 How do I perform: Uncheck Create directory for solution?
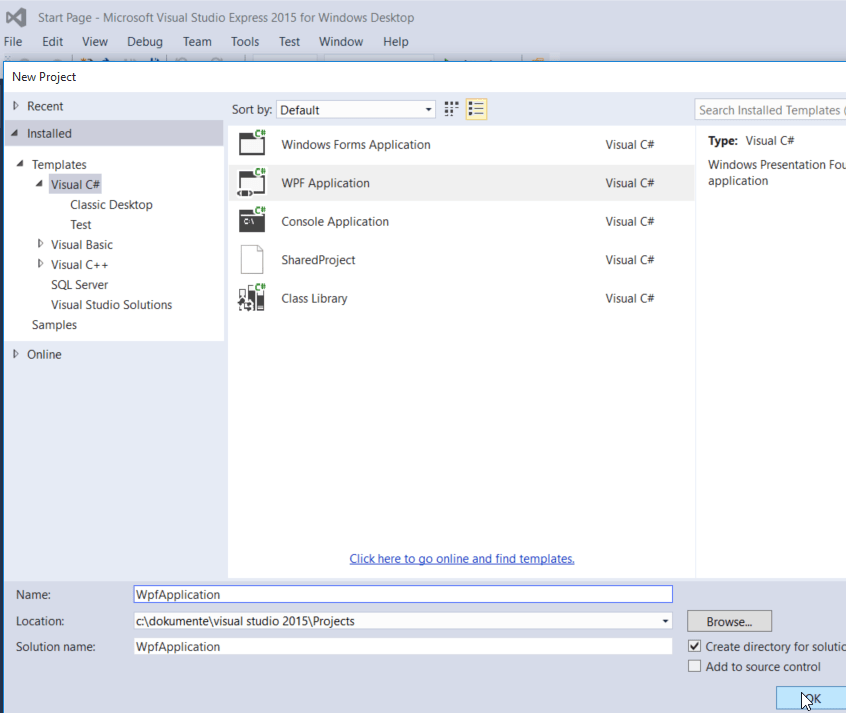pyautogui.click(x=695, y=645)
